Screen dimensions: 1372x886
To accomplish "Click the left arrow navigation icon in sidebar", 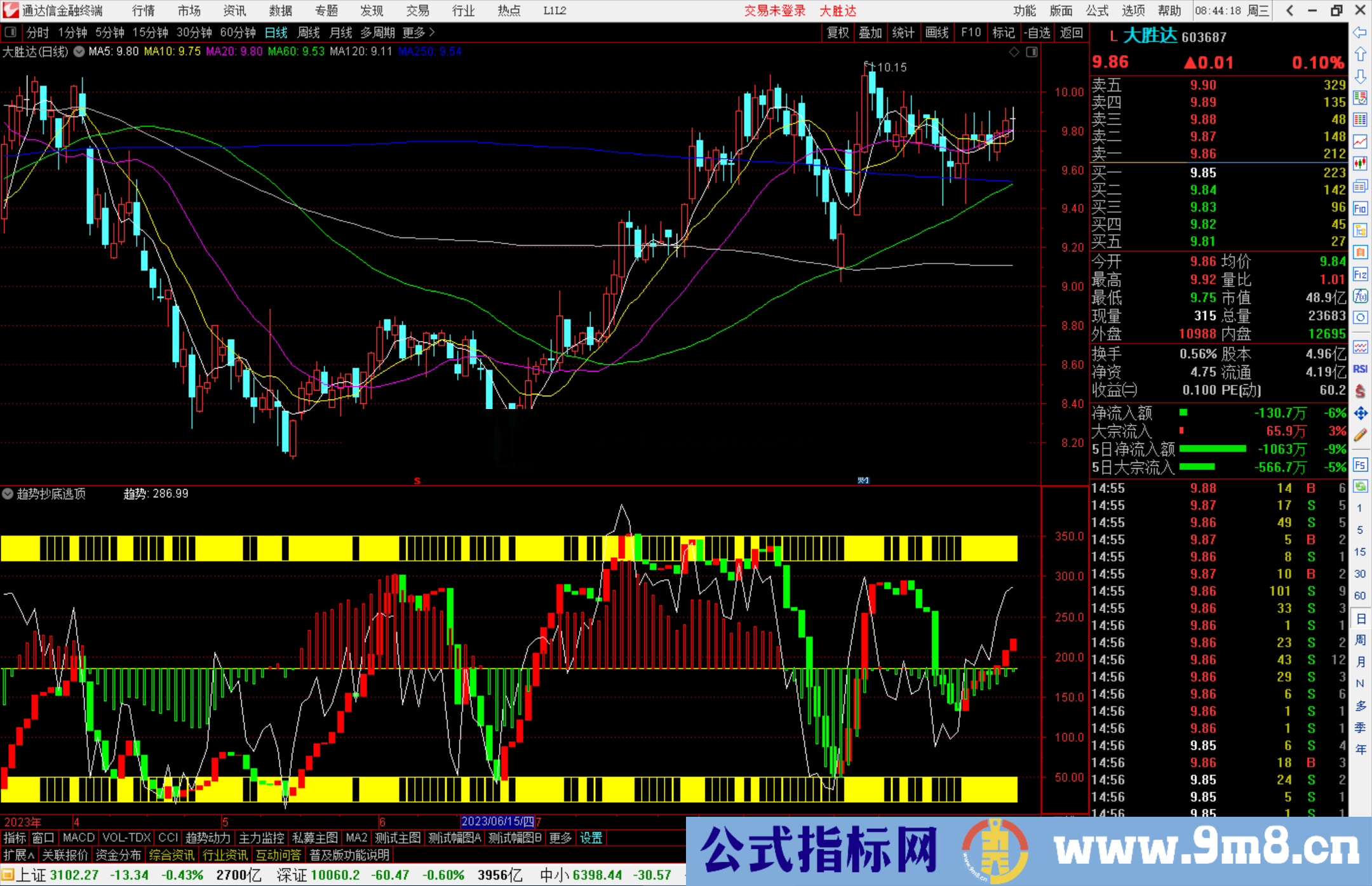I will pos(1359,32).
